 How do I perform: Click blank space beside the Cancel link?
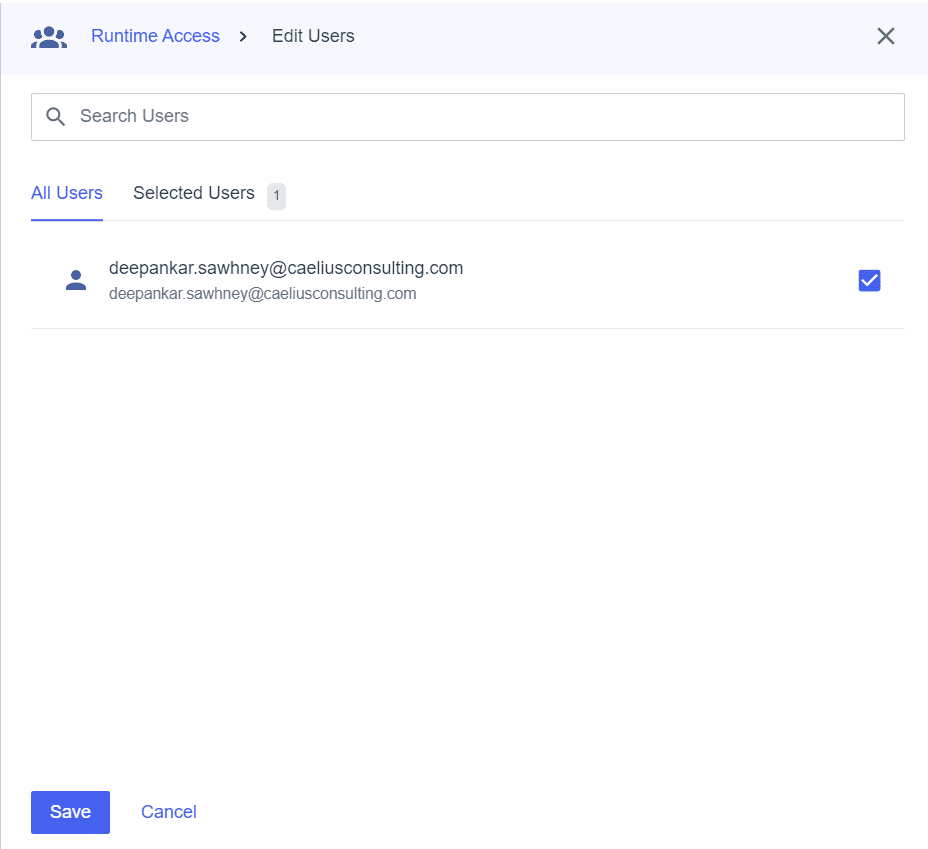pos(533,812)
